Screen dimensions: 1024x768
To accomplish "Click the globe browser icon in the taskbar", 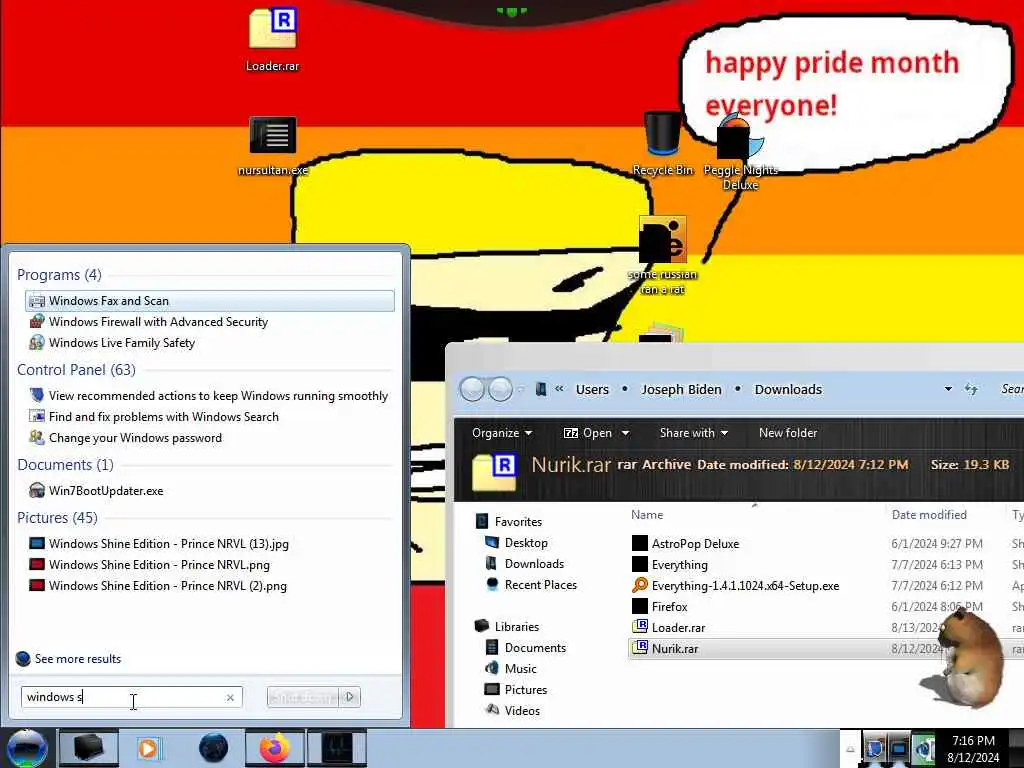I will coord(213,748).
